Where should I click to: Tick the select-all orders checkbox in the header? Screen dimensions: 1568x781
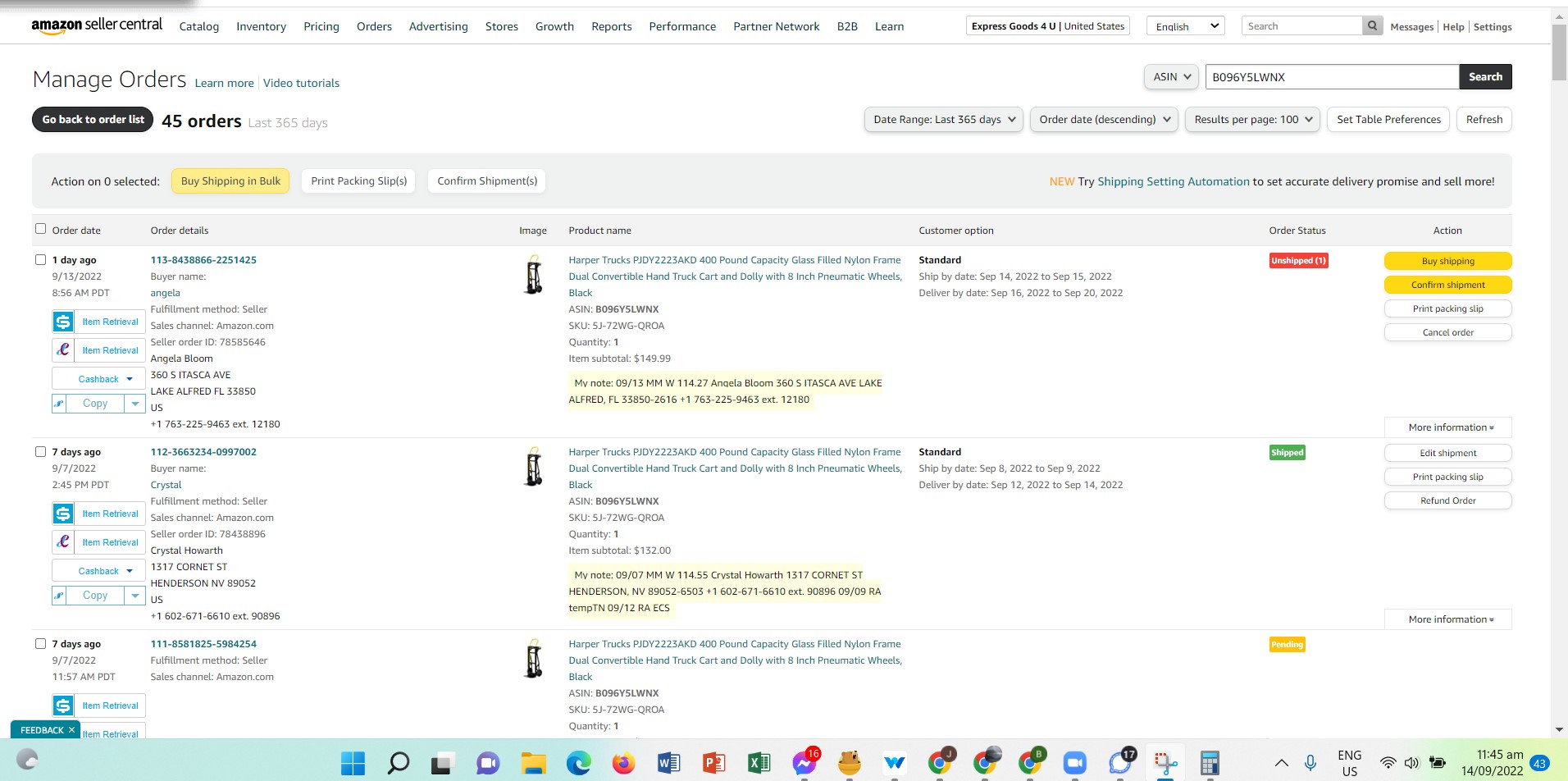tap(40, 229)
